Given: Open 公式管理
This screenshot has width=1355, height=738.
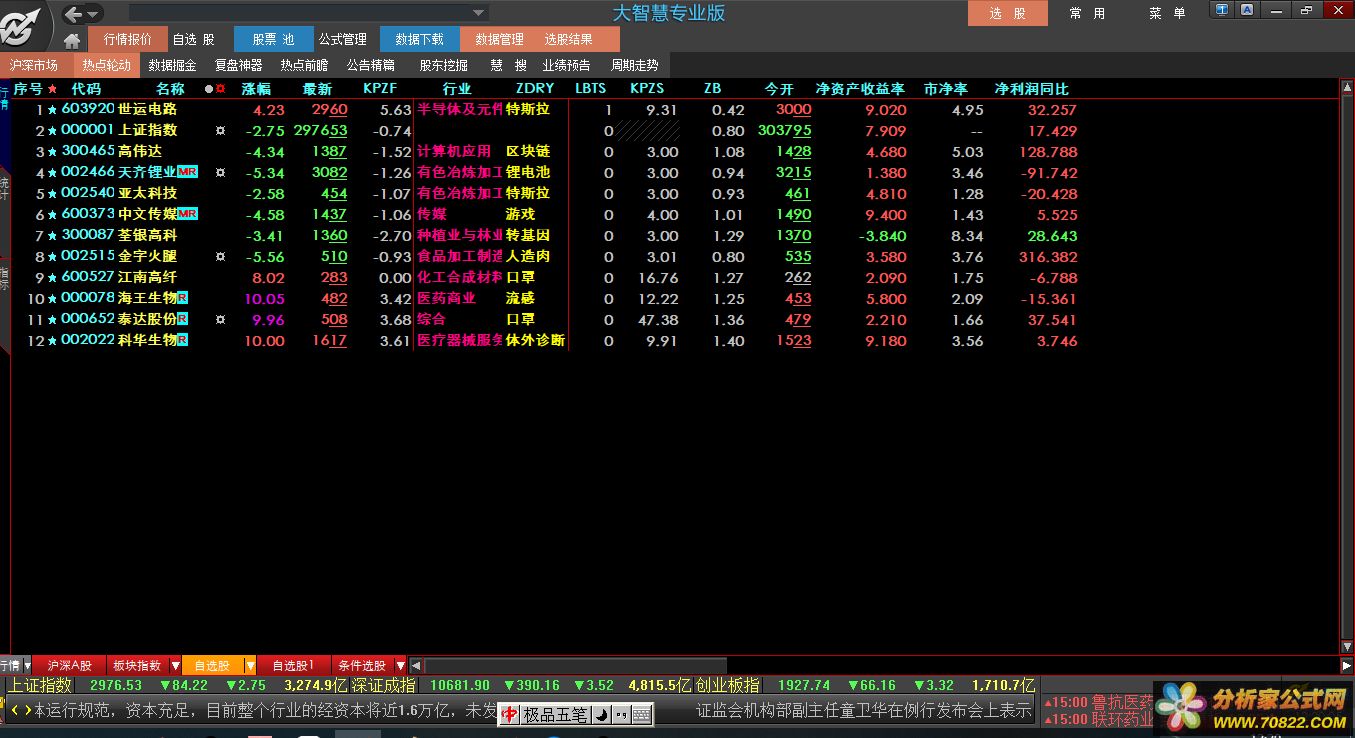Looking at the screenshot, I should pos(343,40).
